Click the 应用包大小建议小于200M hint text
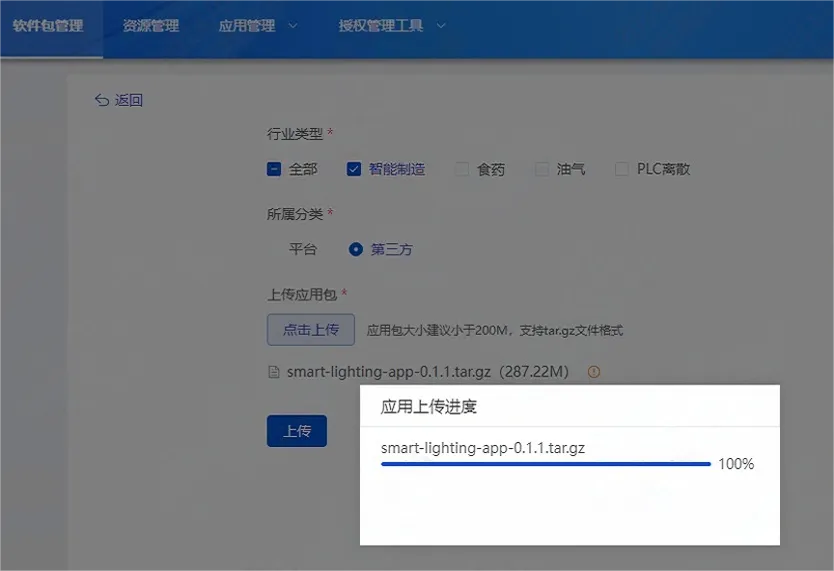Screen dimensions: 834x571 (x=494, y=331)
